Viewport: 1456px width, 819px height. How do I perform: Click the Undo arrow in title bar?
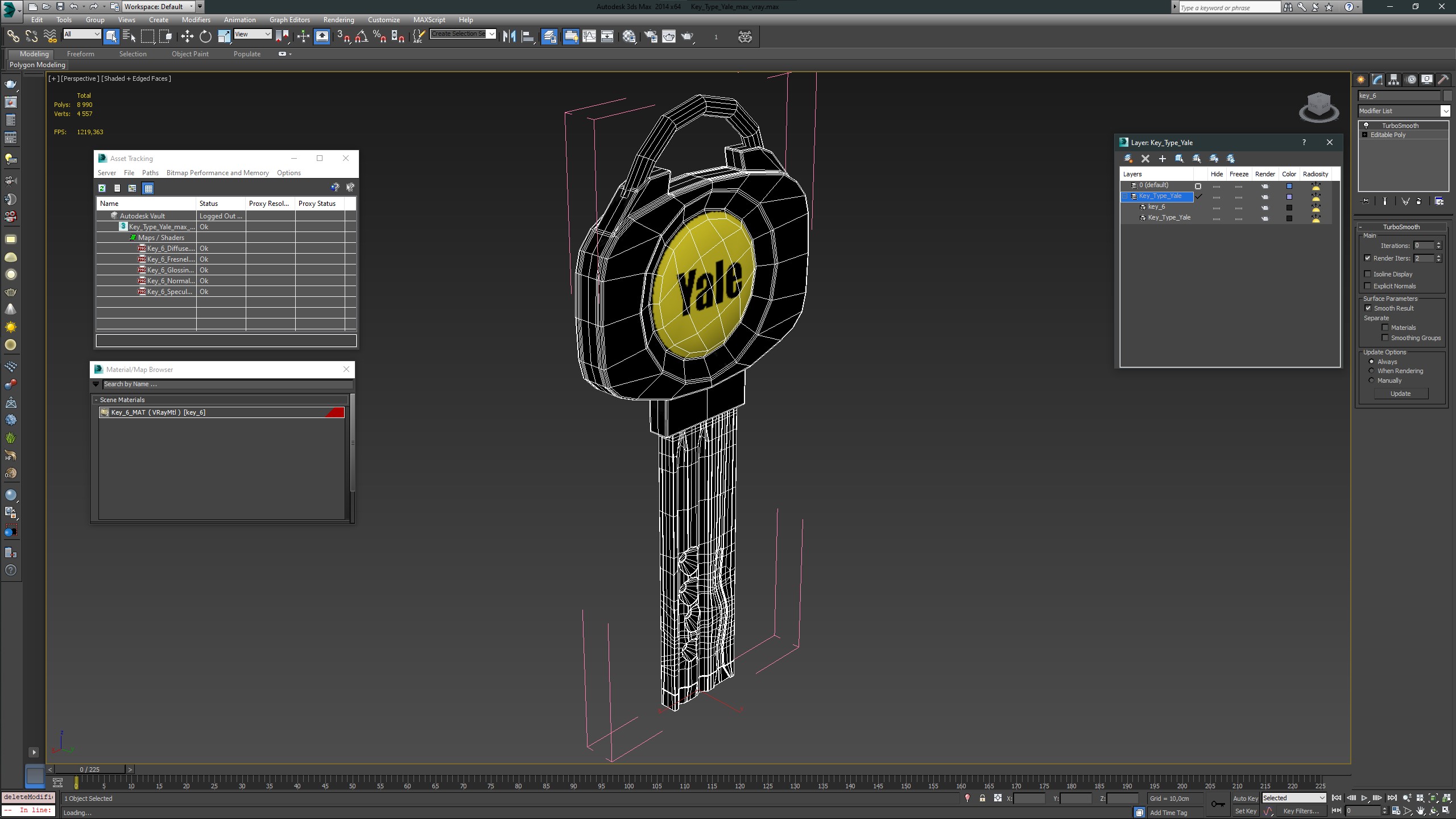[x=73, y=7]
